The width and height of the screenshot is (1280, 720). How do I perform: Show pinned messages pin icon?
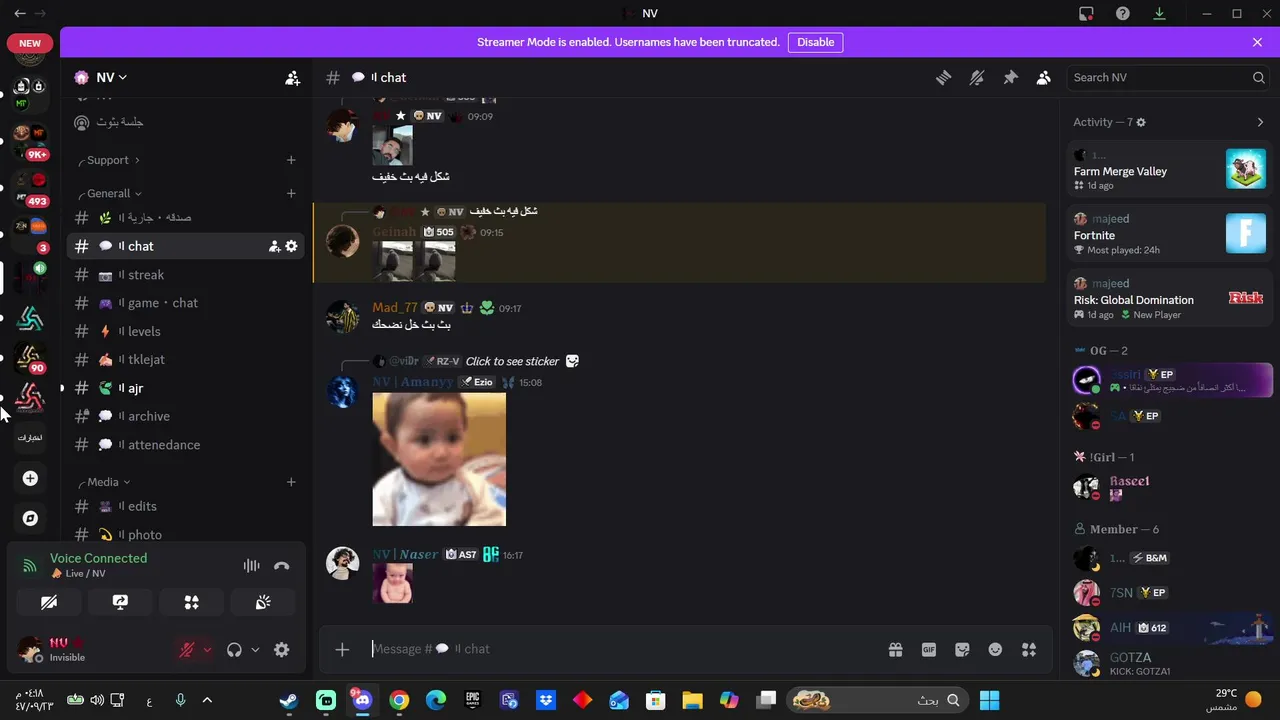pyautogui.click(x=1010, y=77)
